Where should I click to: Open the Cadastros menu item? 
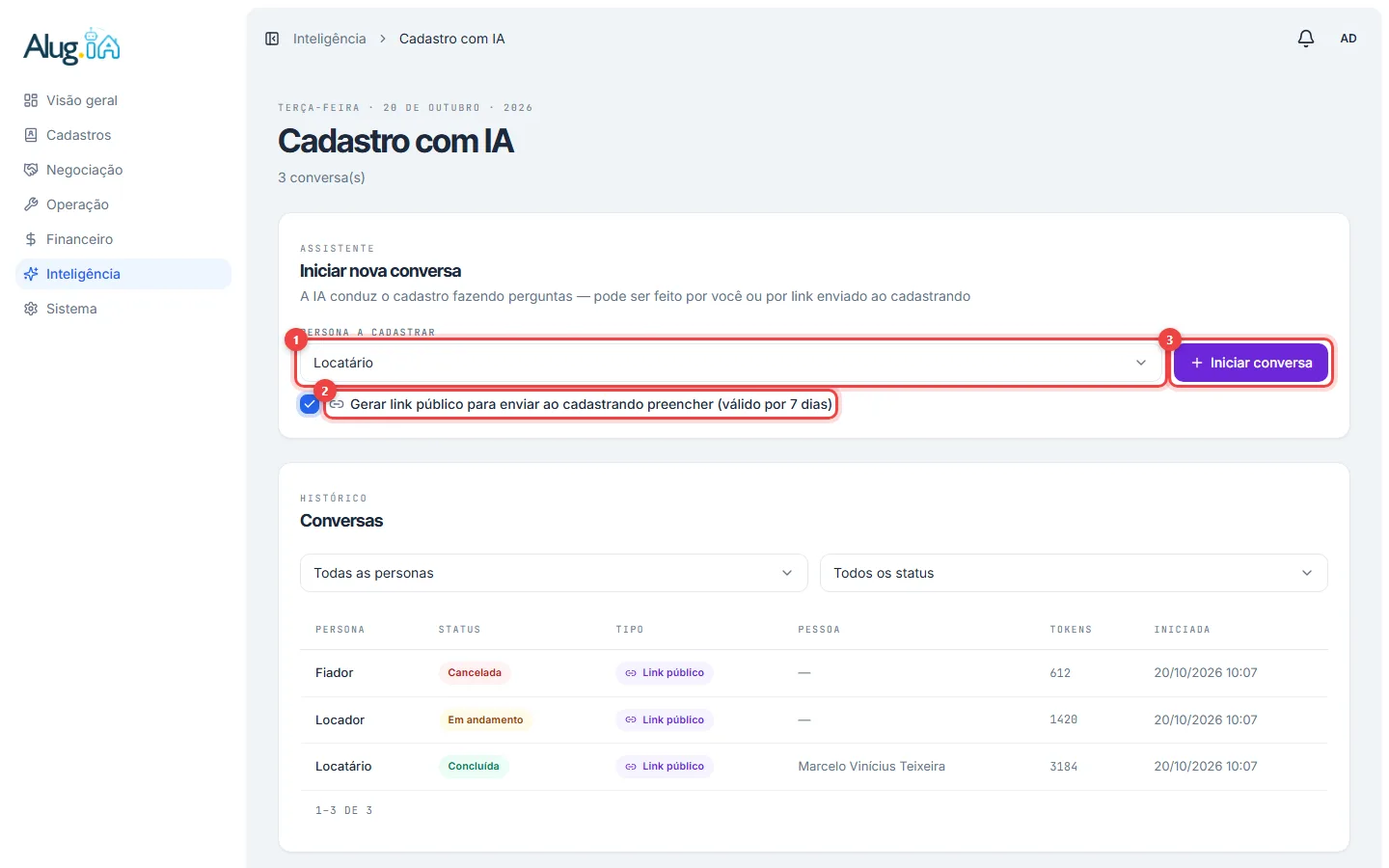123,135
